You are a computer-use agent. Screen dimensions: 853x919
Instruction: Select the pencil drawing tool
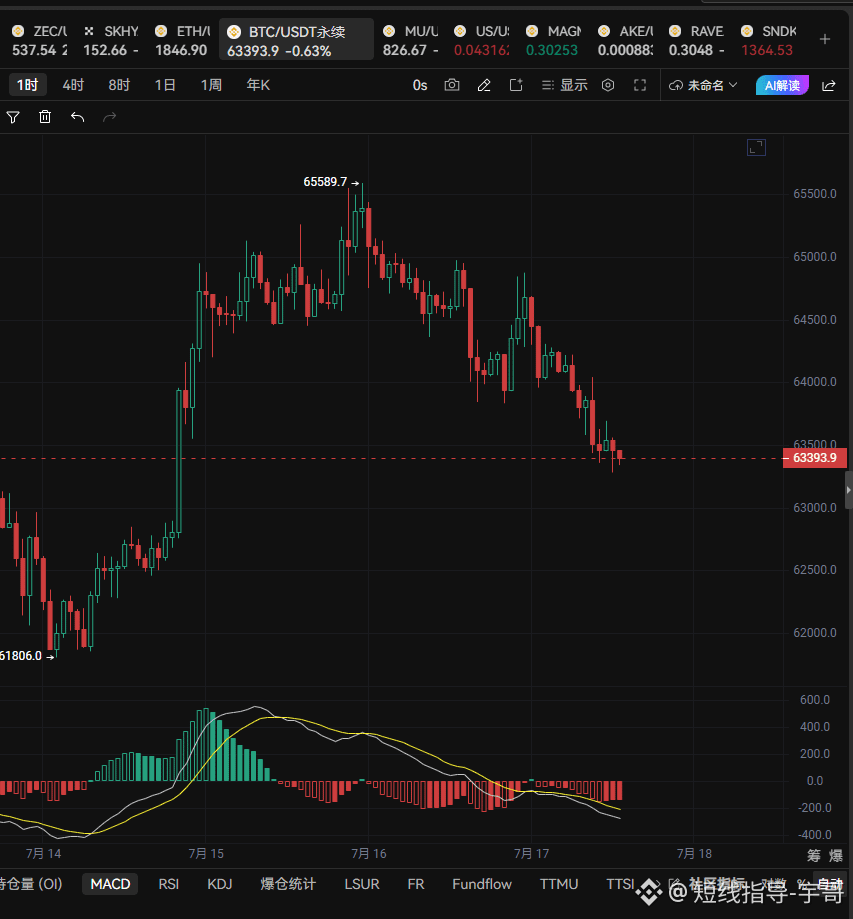click(x=484, y=86)
